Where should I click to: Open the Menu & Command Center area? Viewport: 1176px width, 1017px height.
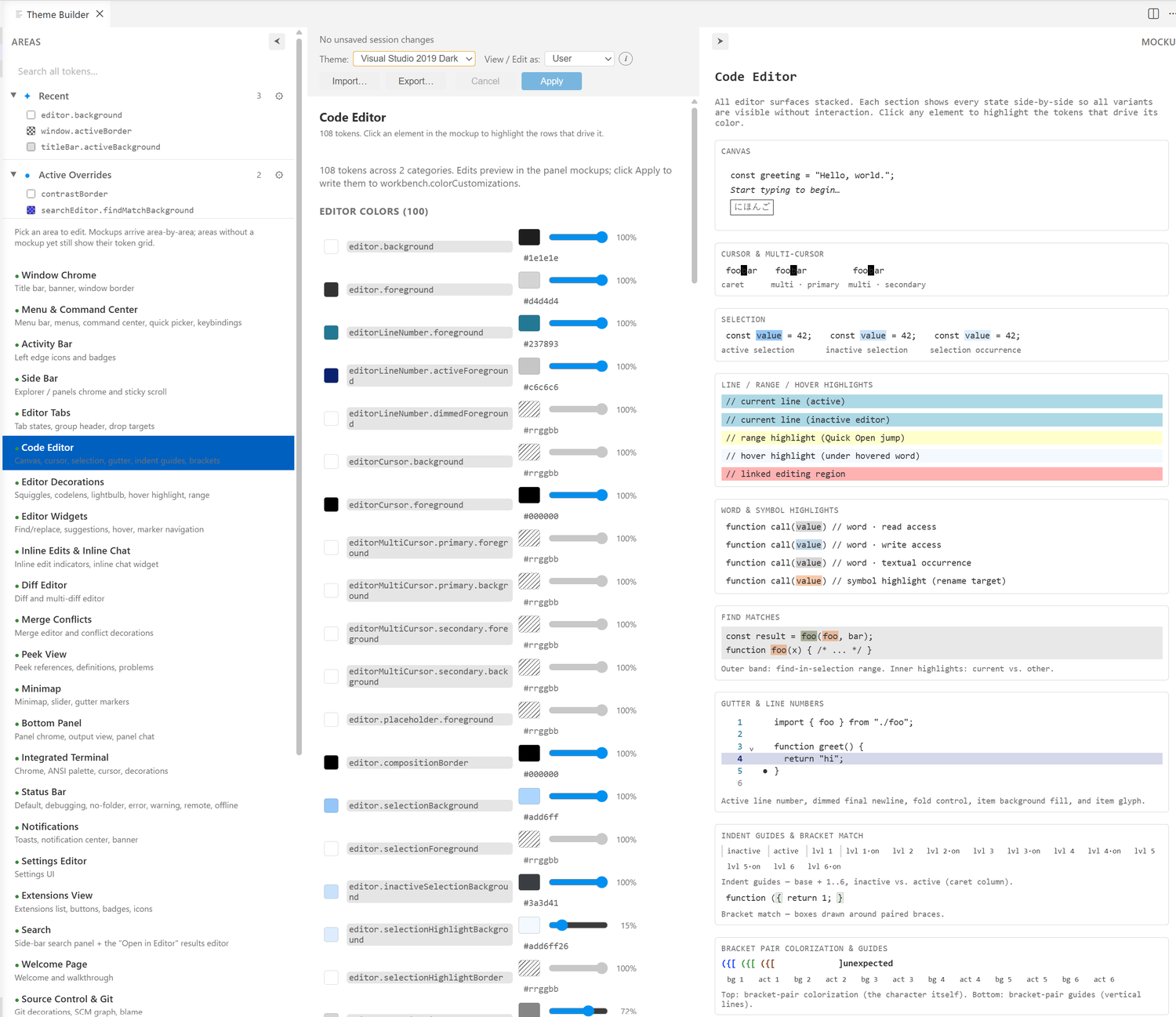pyautogui.click(x=149, y=315)
